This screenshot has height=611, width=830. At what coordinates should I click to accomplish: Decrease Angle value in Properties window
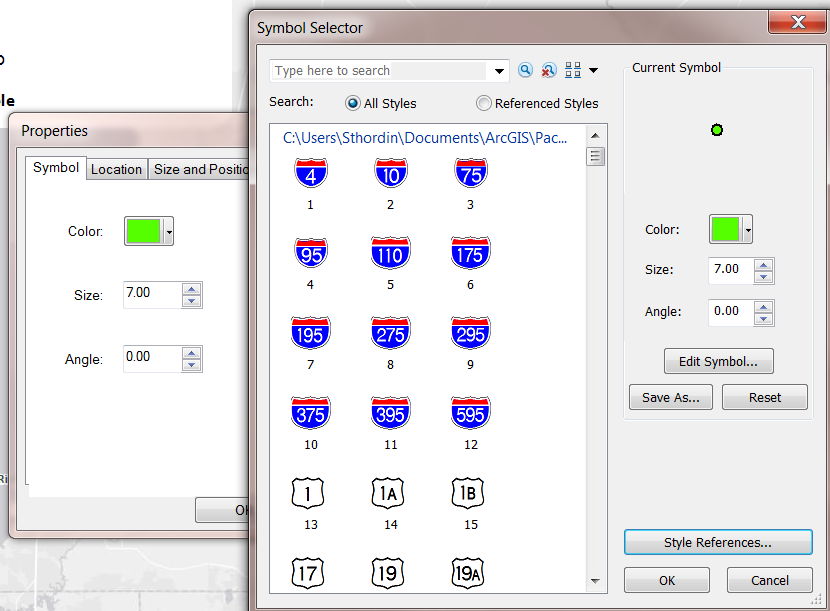click(192, 365)
